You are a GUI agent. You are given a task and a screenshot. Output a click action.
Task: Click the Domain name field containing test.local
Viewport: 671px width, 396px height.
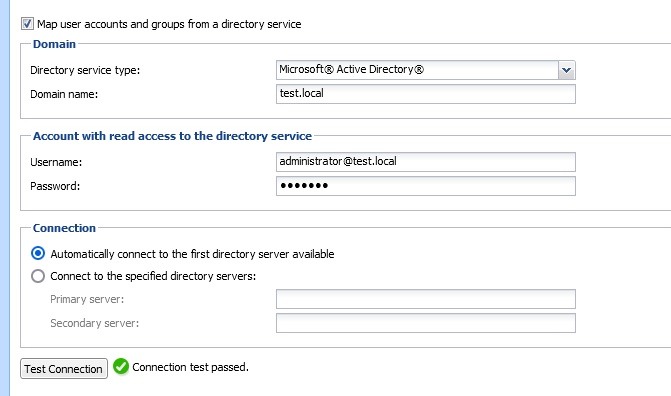425,94
